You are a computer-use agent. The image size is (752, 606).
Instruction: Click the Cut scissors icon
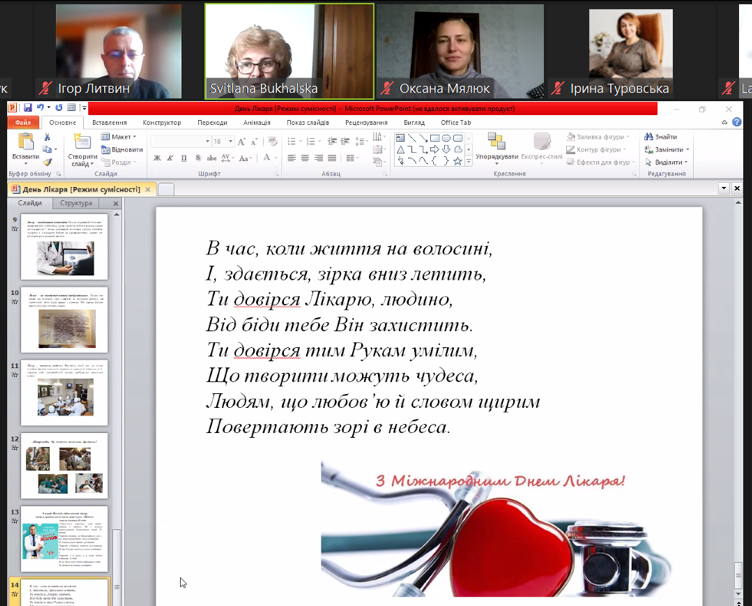point(47,137)
